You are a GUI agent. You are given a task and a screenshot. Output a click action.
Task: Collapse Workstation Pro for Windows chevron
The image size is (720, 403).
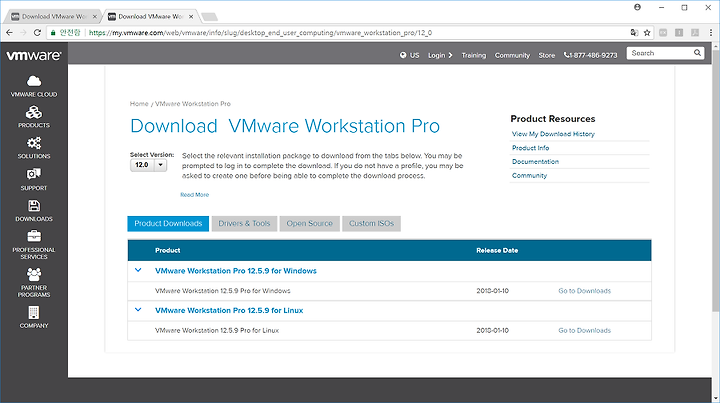[x=138, y=270]
